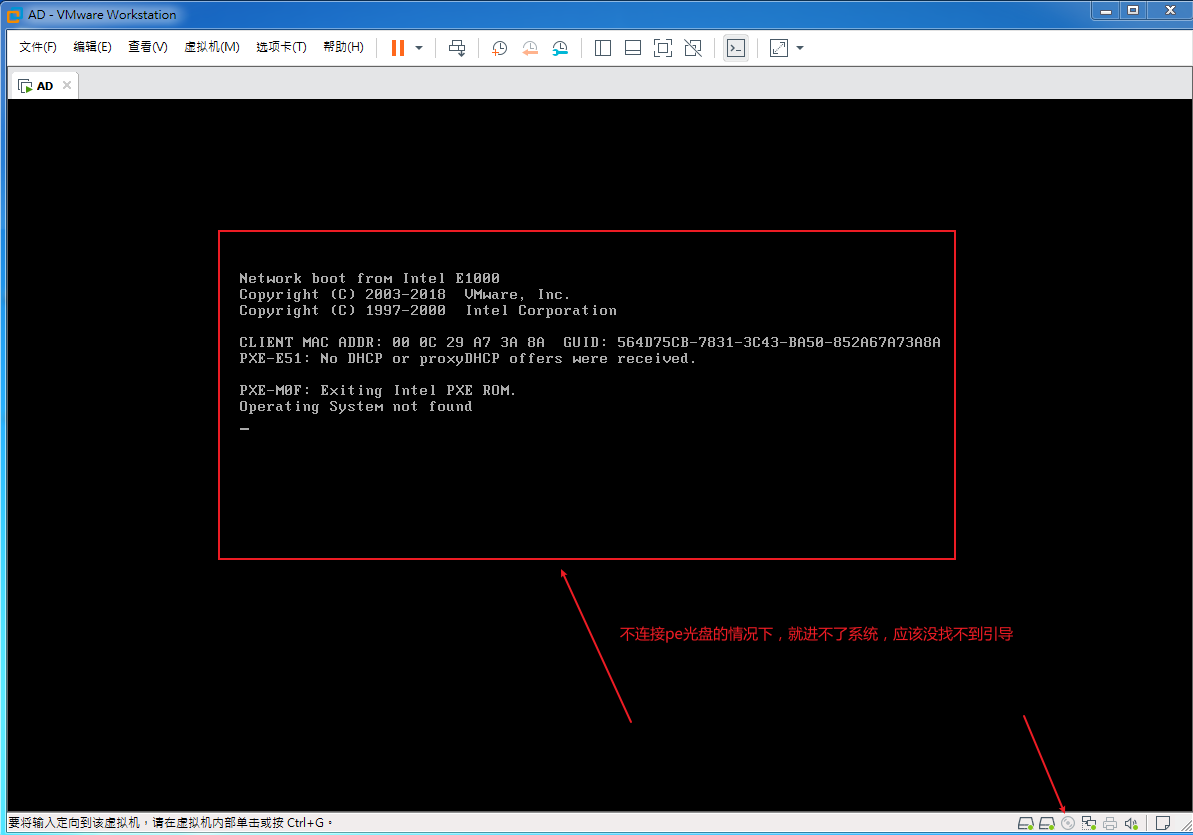The height and width of the screenshot is (835, 1193).
Task: Close the AD tab
Action: (67, 85)
